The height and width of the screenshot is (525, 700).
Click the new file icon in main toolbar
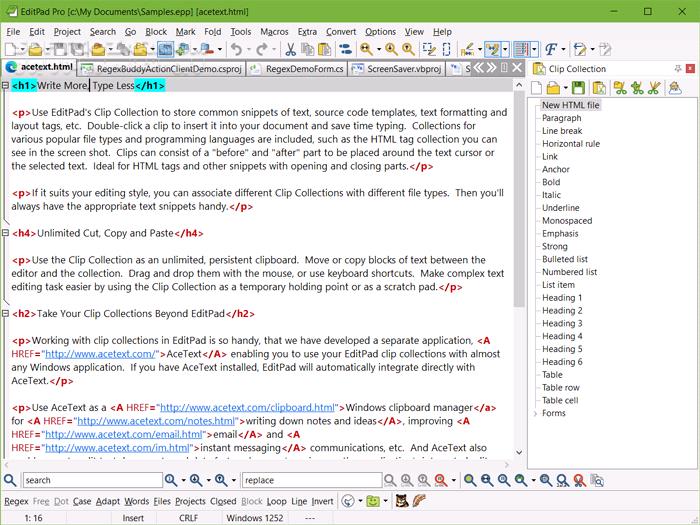[11, 49]
